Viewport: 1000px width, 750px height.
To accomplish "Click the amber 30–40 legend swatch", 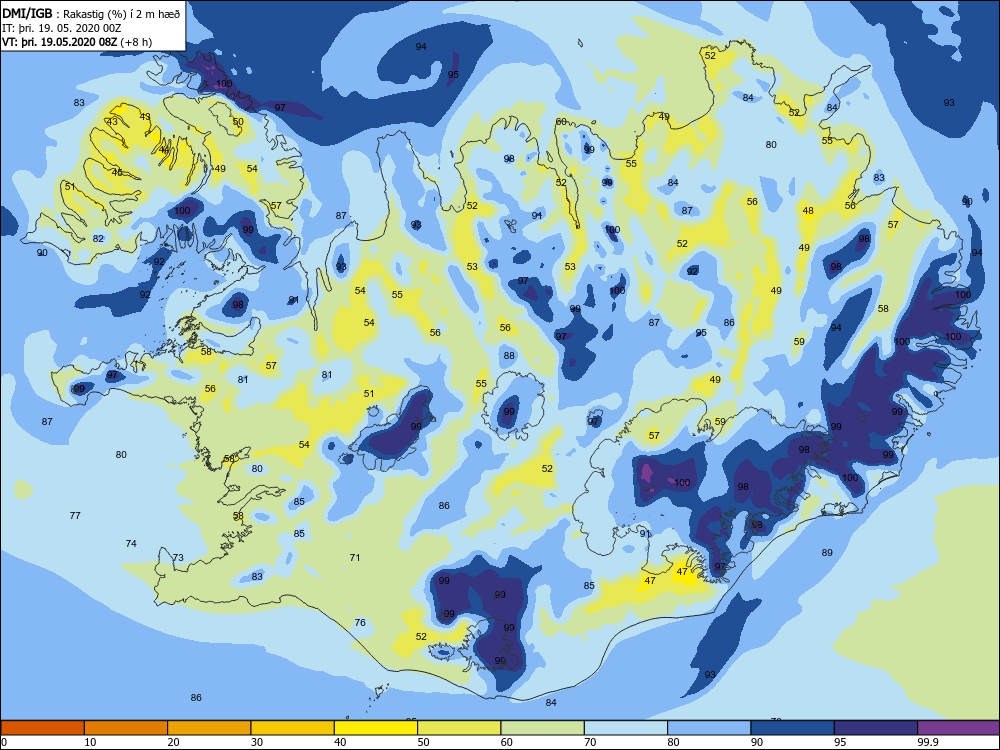I will pyautogui.click(x=293, y=728).
